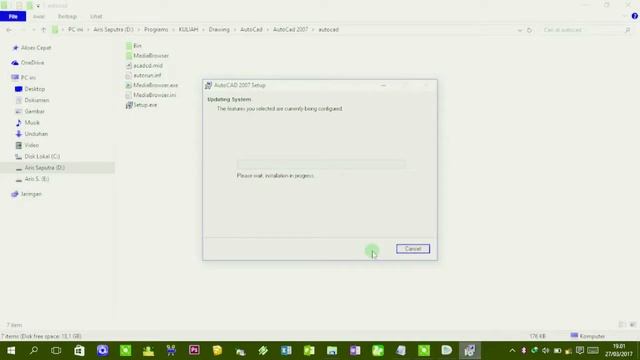The width and height of the screenshot is (640, 360).
Task: Open taskbar Search magnifier
Action: tap(34, 351)
